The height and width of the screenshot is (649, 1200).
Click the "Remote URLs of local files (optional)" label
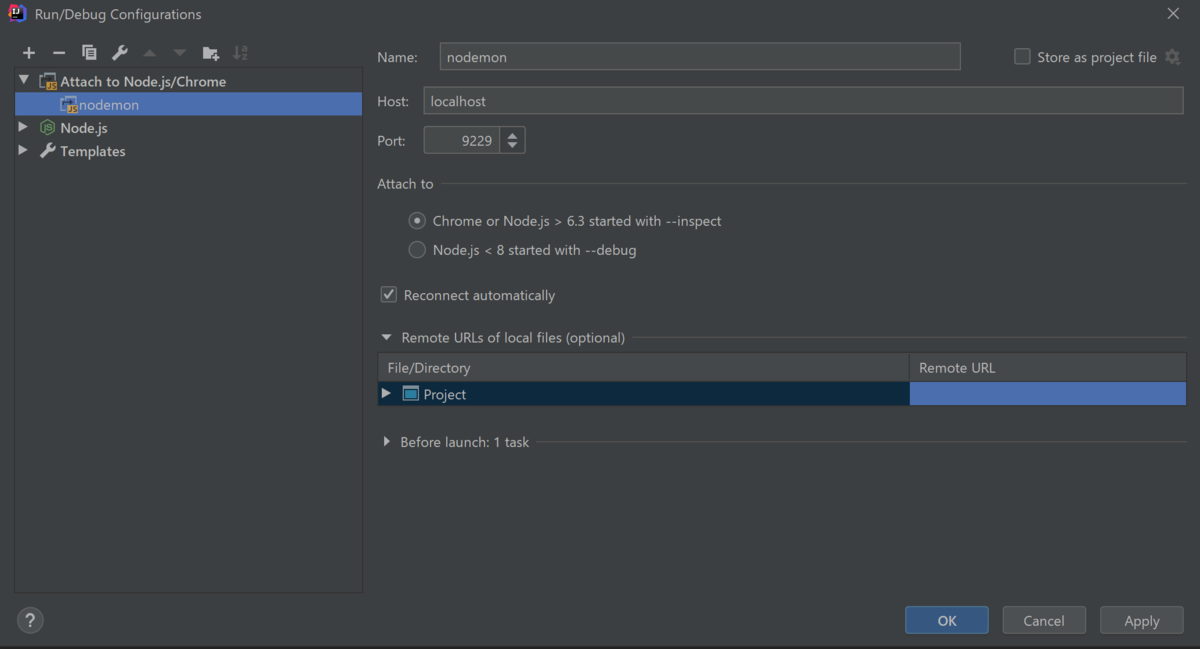pos(513,338)
